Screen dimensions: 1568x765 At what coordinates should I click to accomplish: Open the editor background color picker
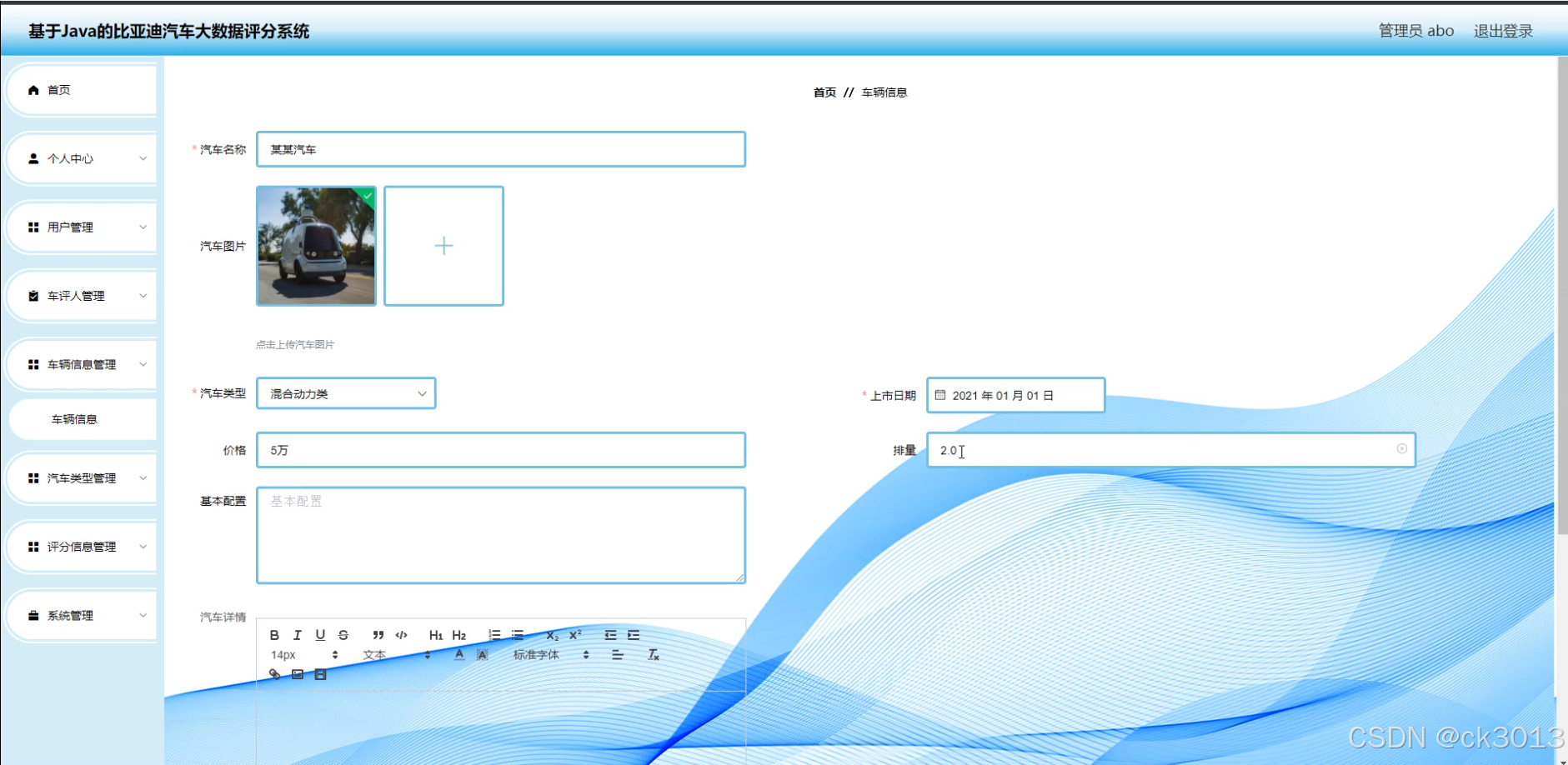(482, 655)
